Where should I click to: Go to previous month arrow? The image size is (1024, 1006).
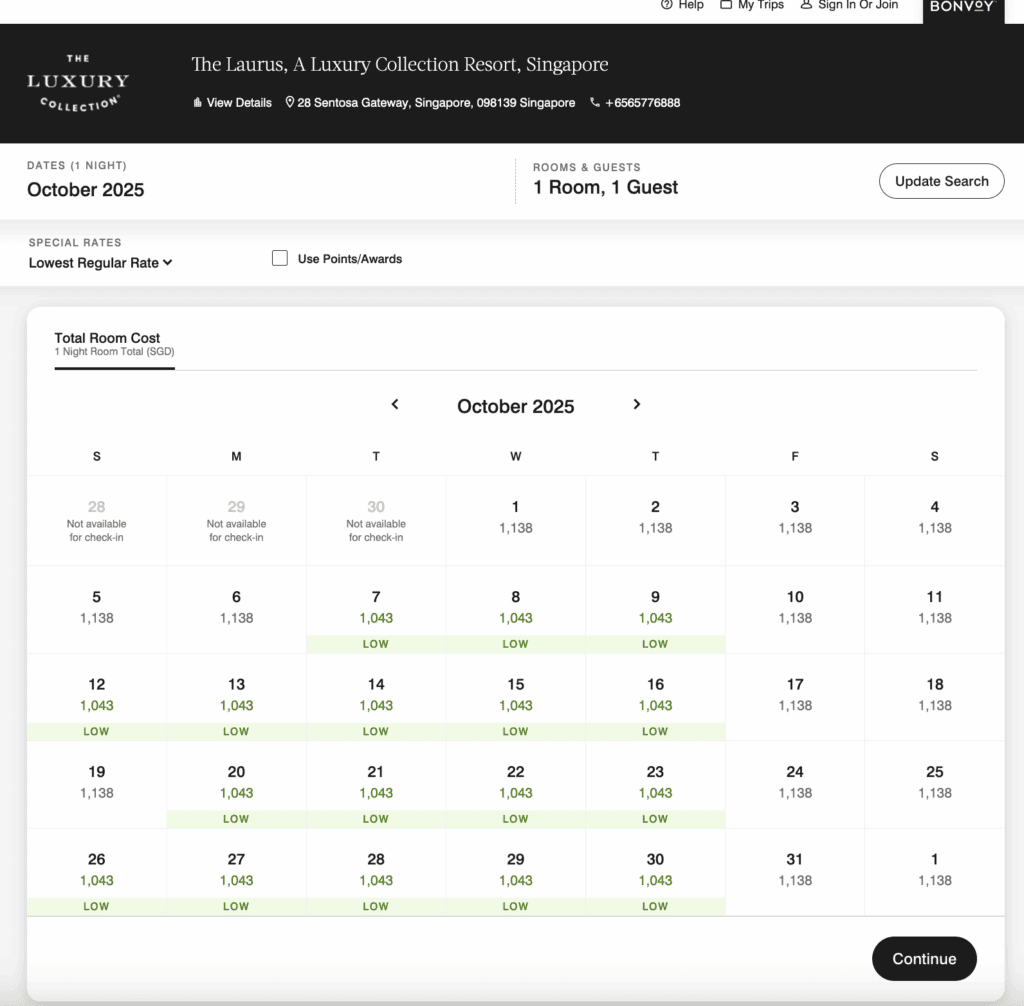tap(395, 405)
